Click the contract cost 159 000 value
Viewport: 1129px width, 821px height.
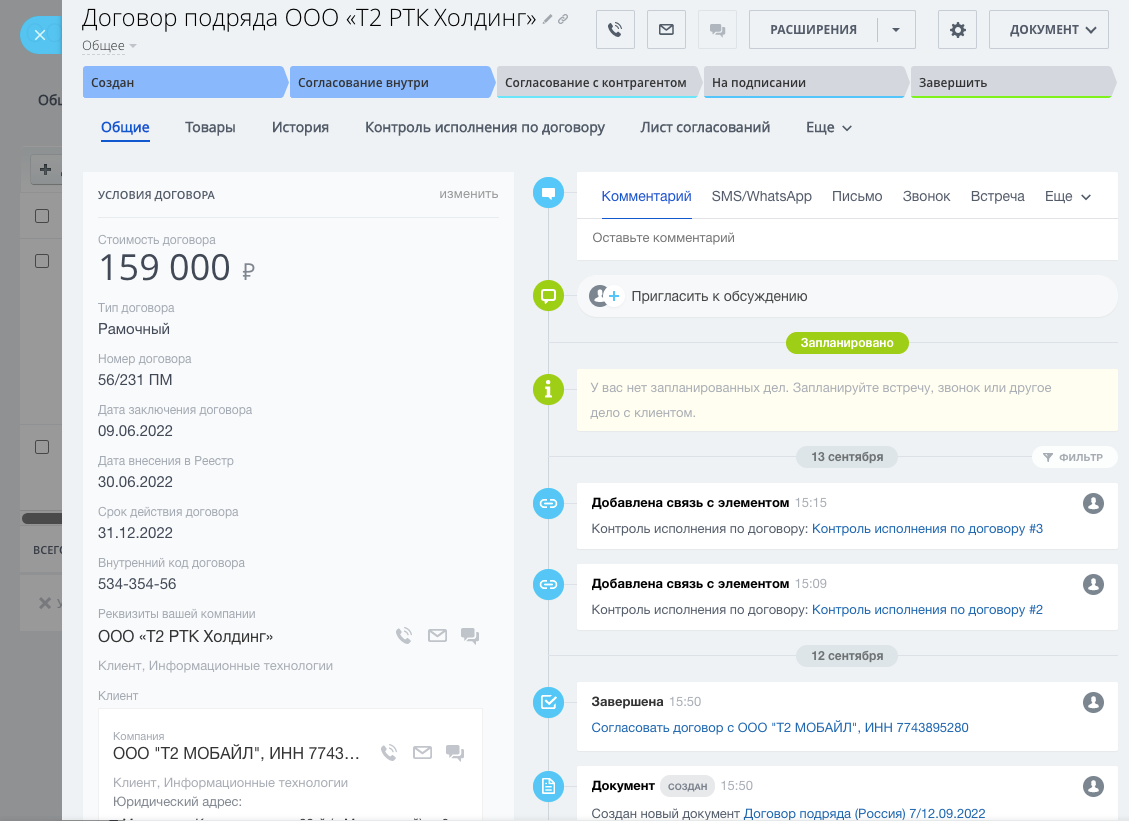point(164,268)
